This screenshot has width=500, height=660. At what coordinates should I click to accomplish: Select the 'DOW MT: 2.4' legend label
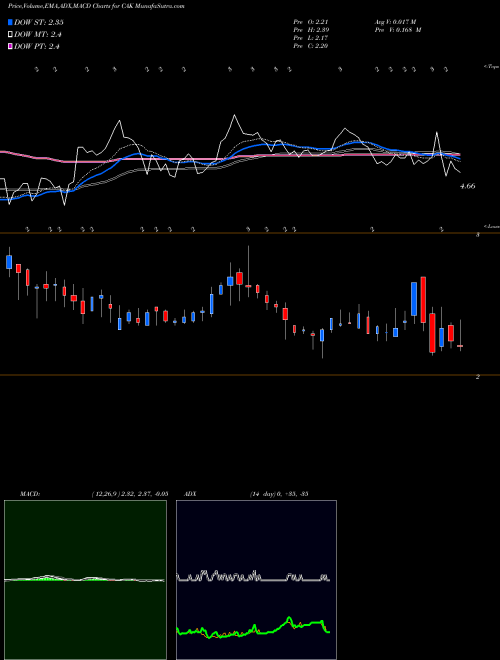click(x=38, y=35)
